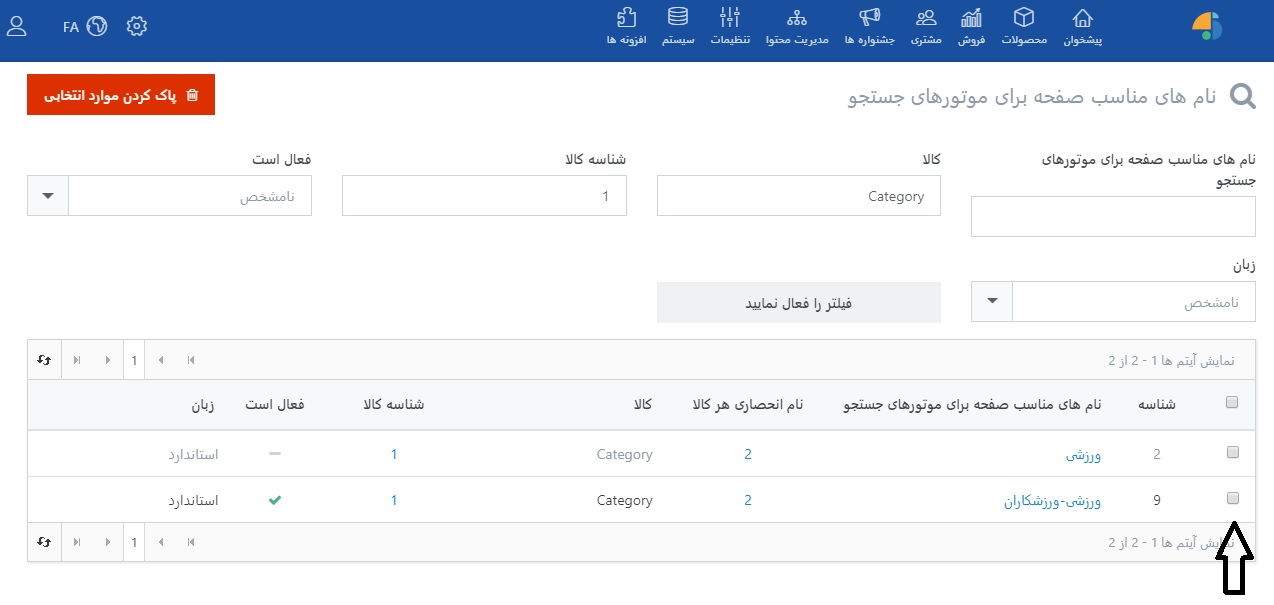This screenshot has height=605, width=1274.
Task: Open the فروش sales menu
Action: 972,27
